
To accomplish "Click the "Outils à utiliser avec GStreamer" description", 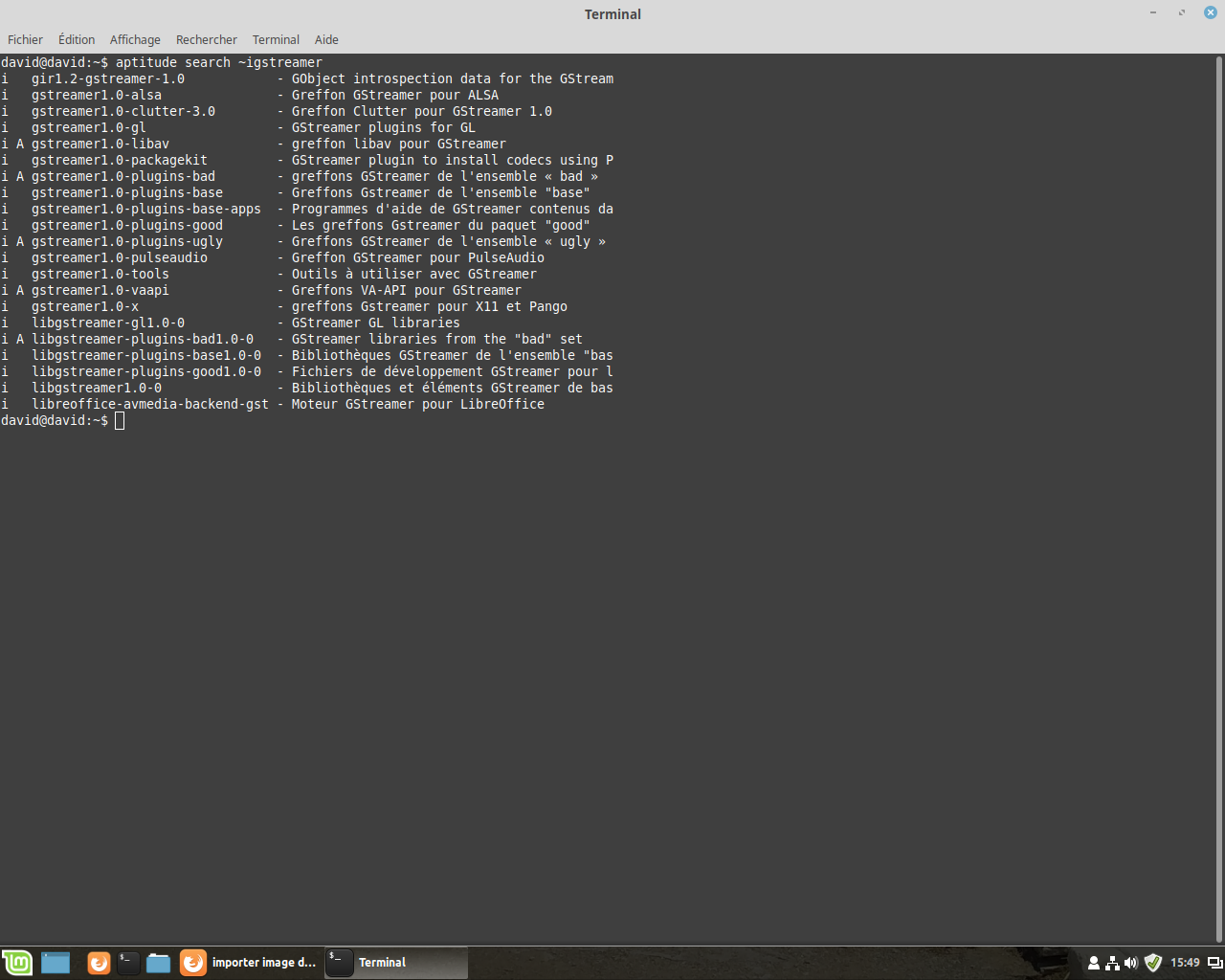I will (414, 274).
